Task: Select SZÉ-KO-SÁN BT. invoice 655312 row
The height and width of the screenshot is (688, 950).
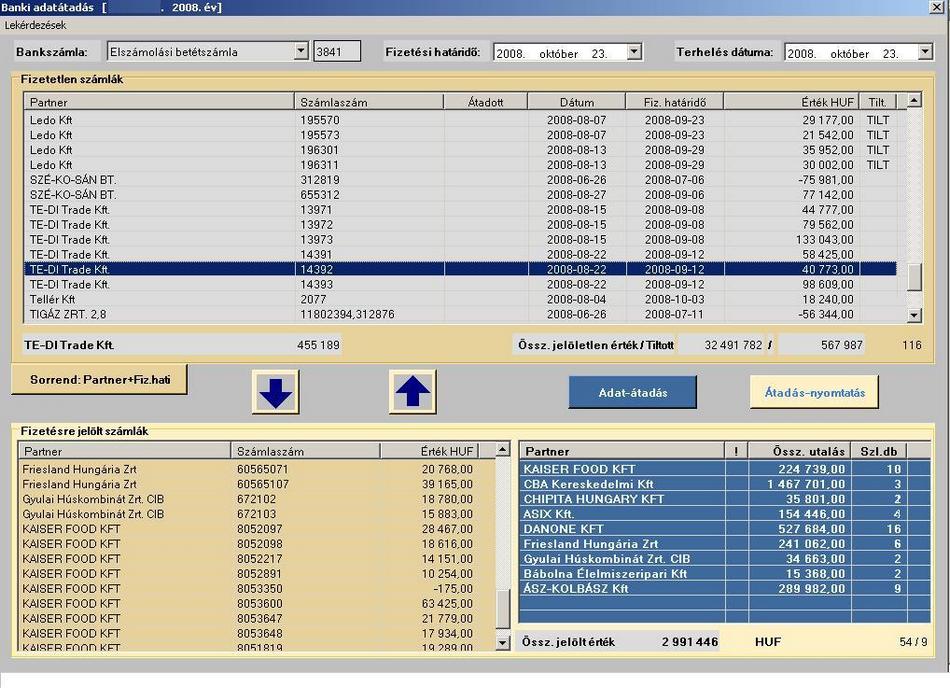Action: pyautogui.click(x=460, y=194)
